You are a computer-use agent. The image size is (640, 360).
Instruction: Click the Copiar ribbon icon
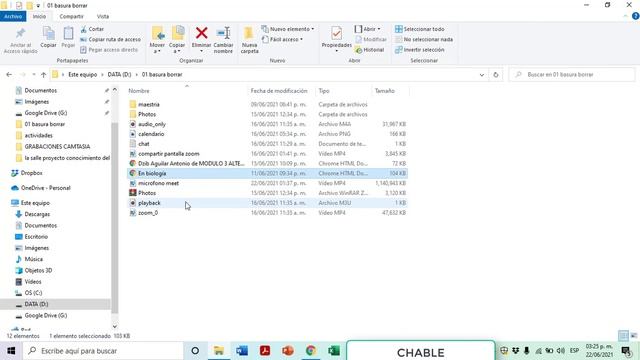[49, 34]
